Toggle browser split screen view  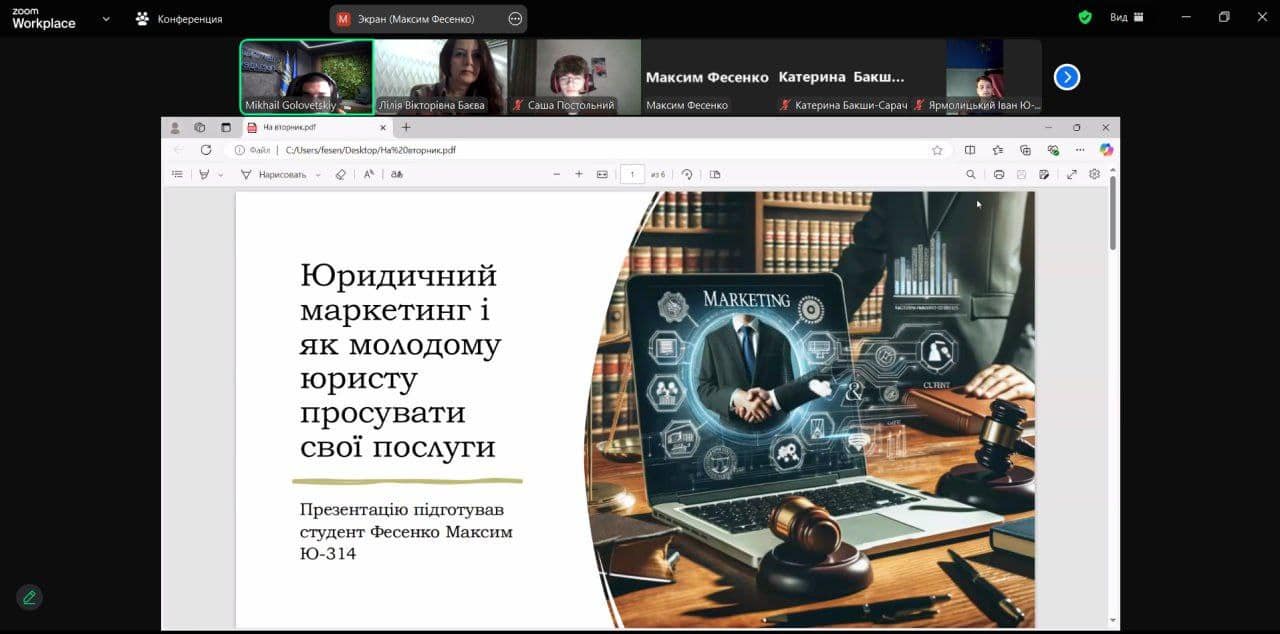(x=969, y=150)
